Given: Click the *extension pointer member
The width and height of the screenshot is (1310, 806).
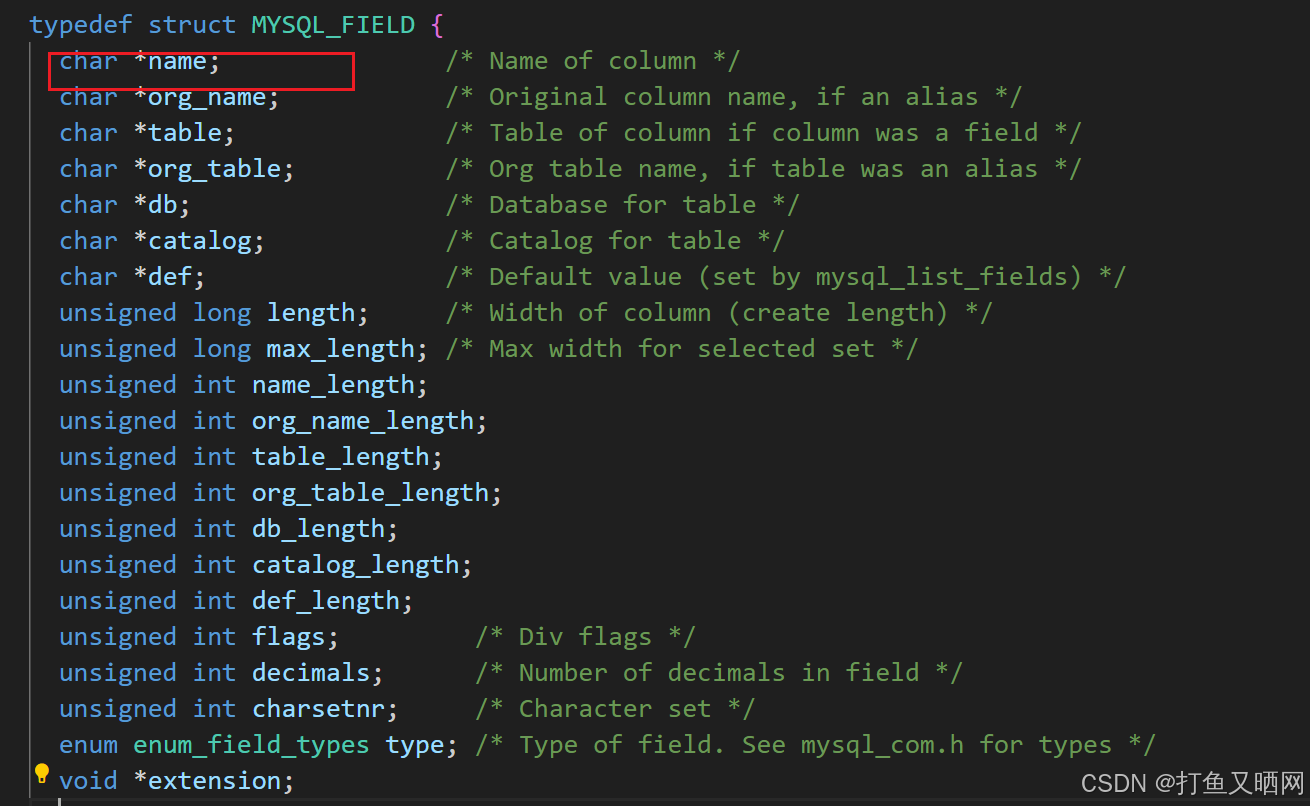Looking at the screenshot, I should 214,781.
